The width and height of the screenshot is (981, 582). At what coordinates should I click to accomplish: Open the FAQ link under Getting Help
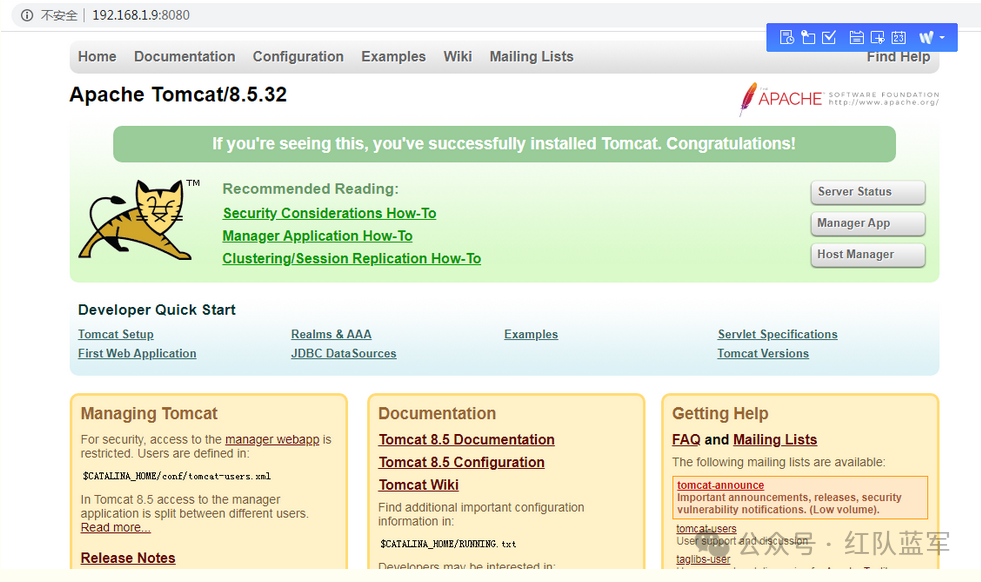[686, 440]
